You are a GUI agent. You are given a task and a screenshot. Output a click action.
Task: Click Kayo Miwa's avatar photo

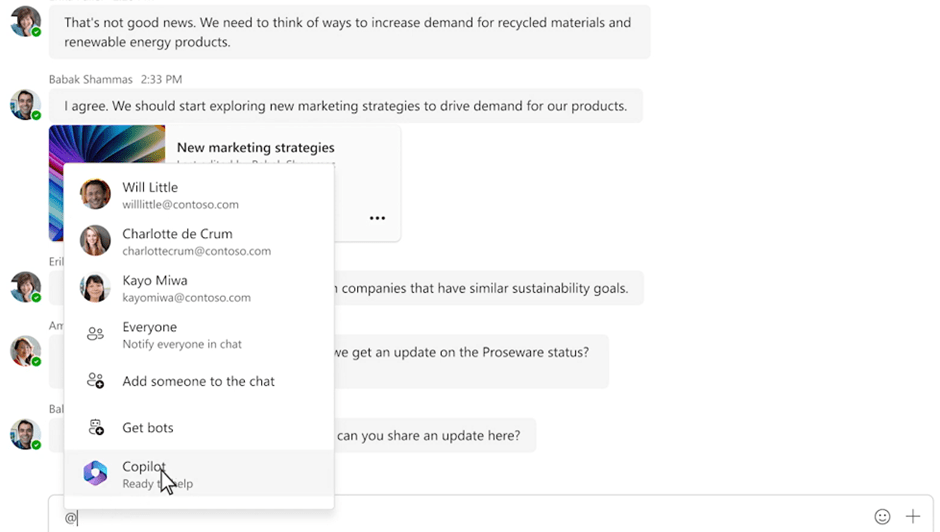(x=95, y=288)
